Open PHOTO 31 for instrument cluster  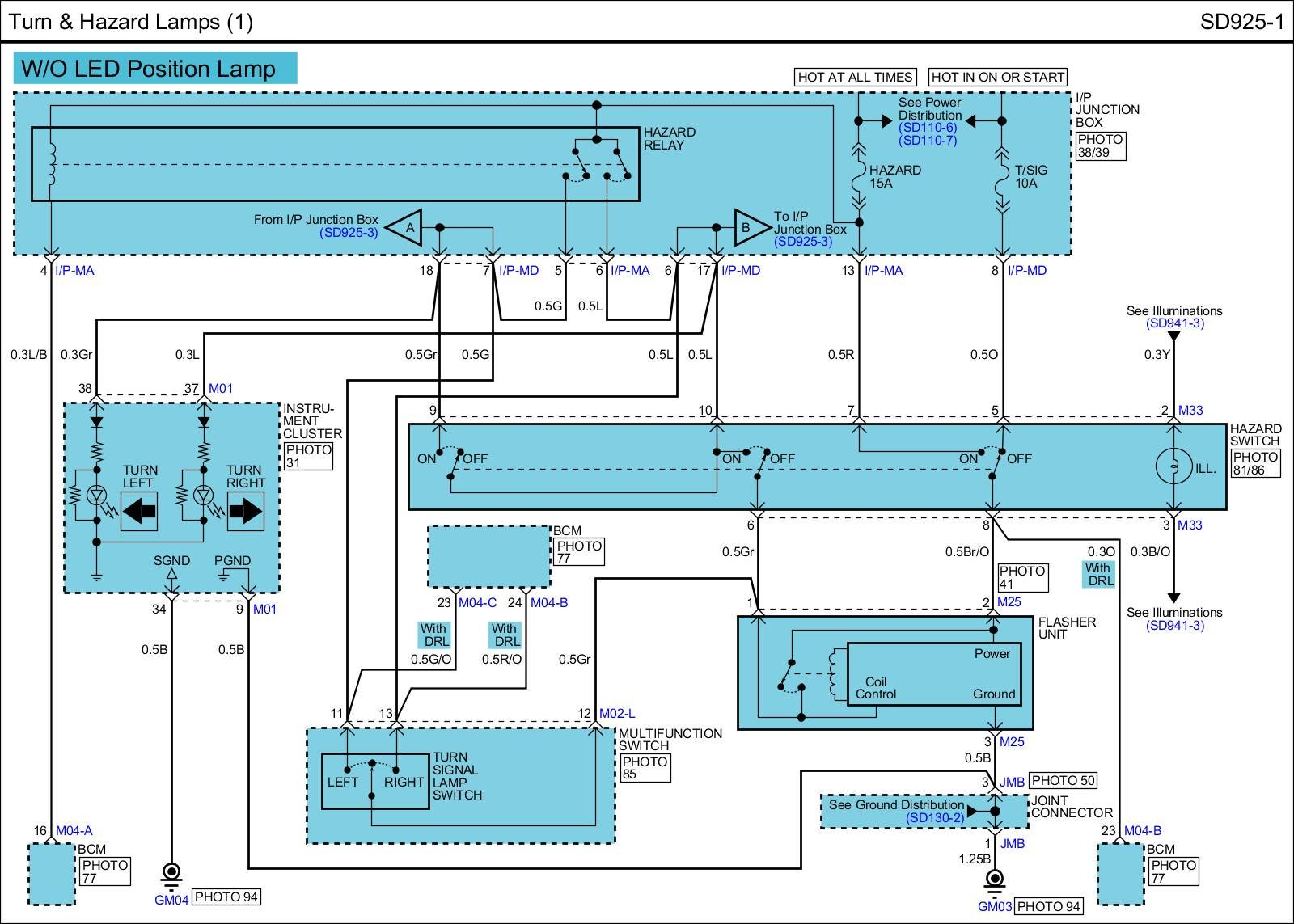[x=308, y=457]
